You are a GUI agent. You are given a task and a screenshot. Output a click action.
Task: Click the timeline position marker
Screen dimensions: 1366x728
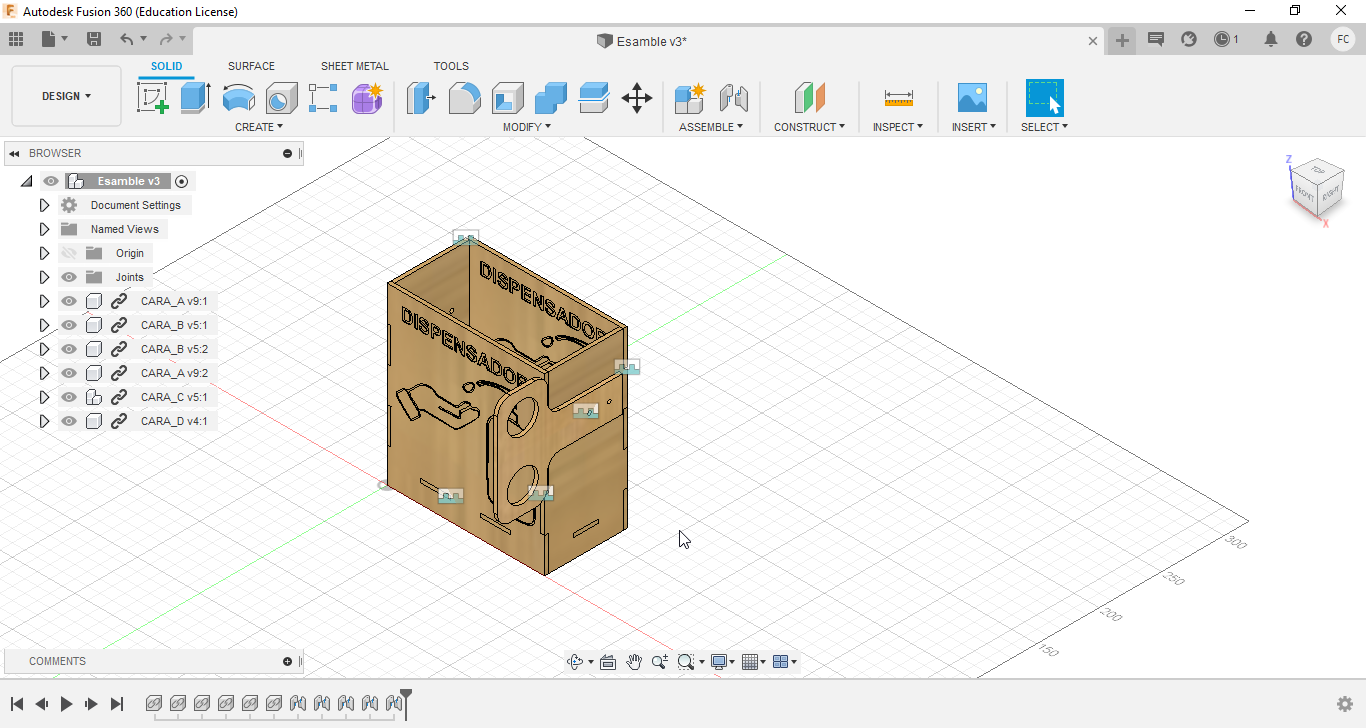coord(406,703)
